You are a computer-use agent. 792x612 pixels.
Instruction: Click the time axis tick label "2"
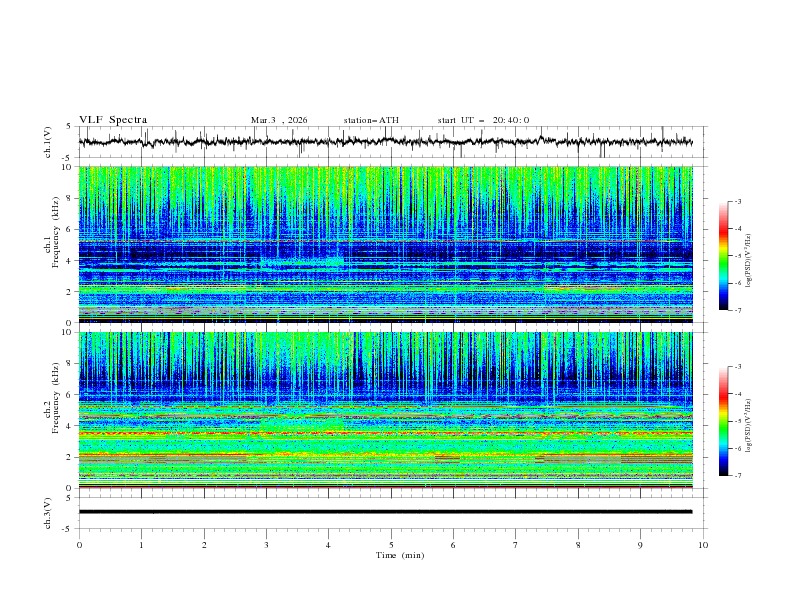204,545
